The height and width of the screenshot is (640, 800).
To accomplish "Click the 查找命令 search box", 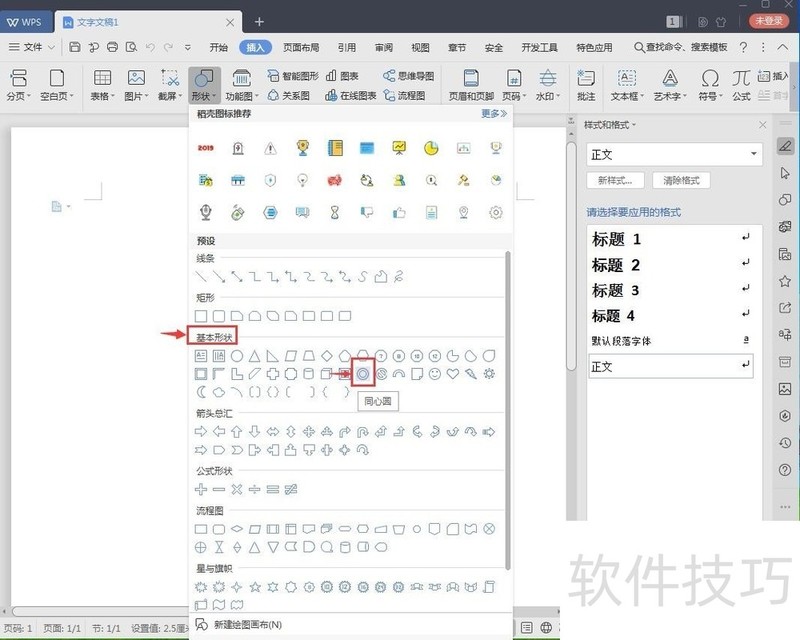I will coord(681,47).
